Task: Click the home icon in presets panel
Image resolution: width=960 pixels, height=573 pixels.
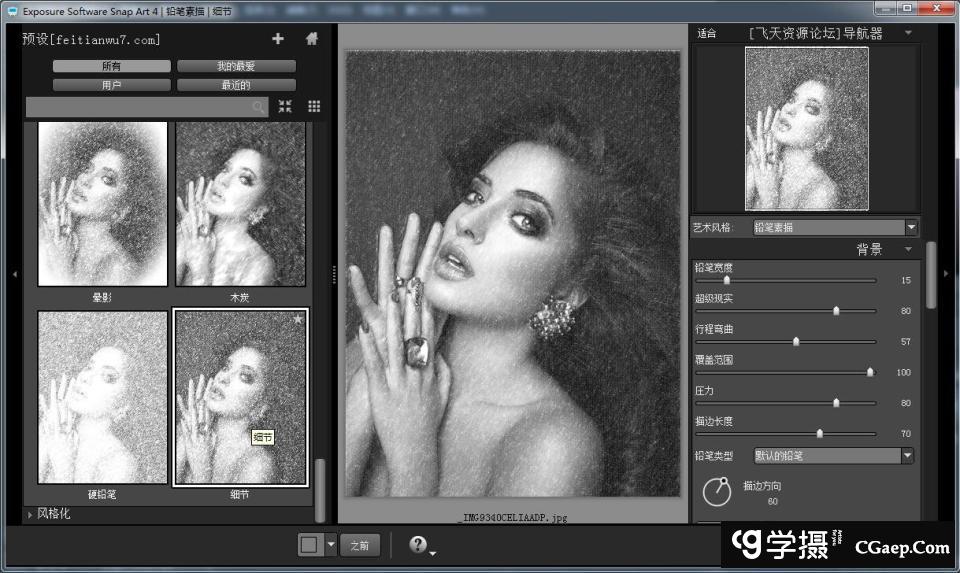Action: pos(312,39)
